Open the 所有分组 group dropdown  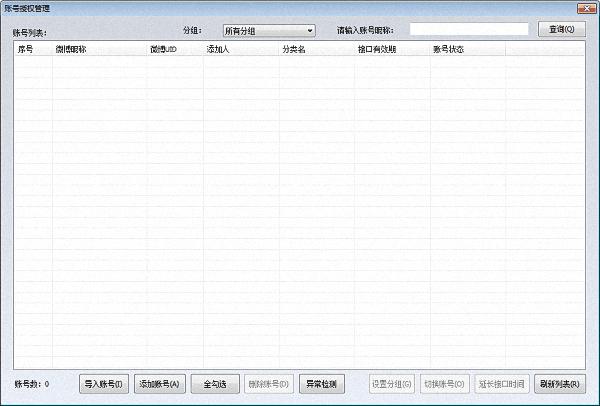(269, 31)
